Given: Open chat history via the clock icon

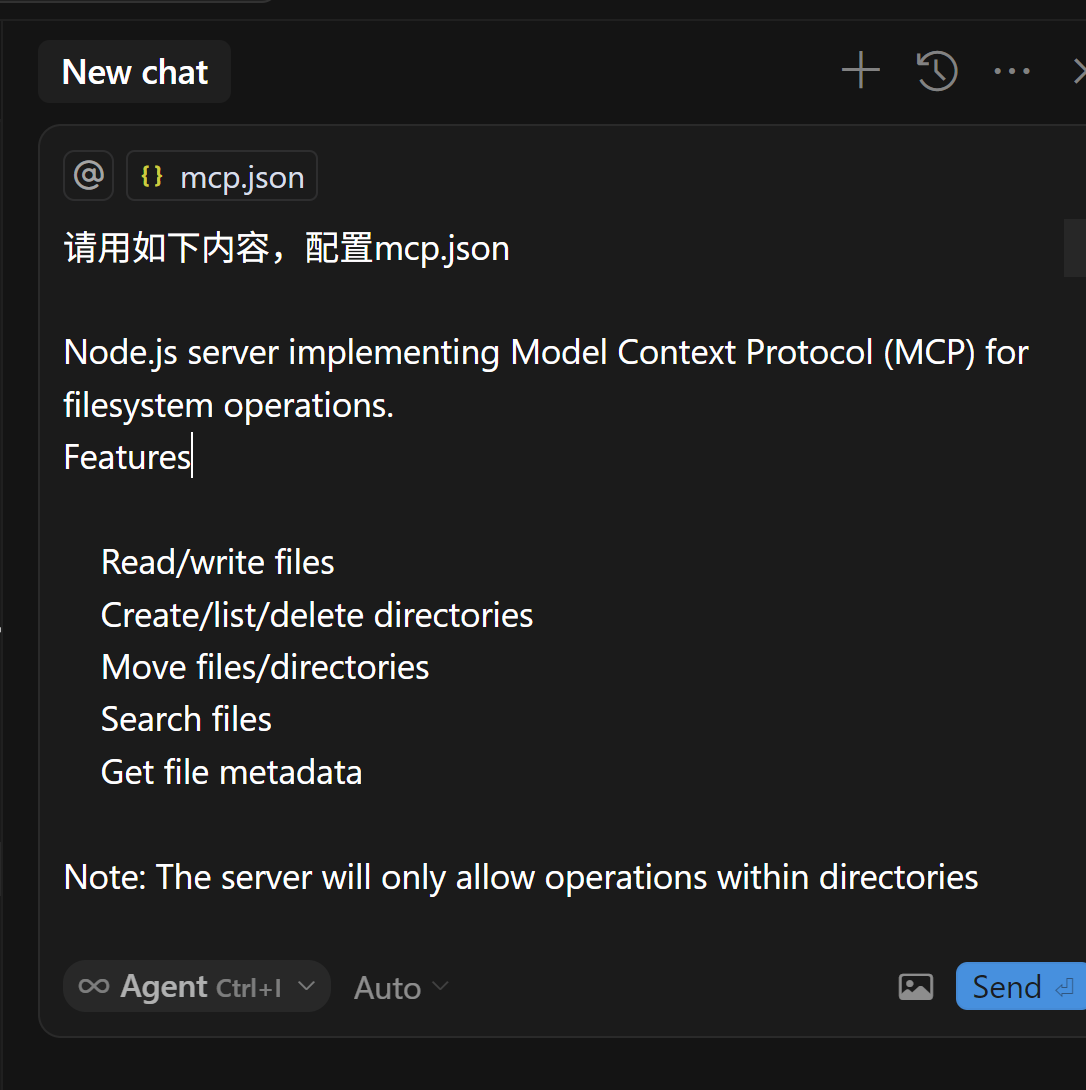Looking at the screenshot, I should tap(936, 70).
